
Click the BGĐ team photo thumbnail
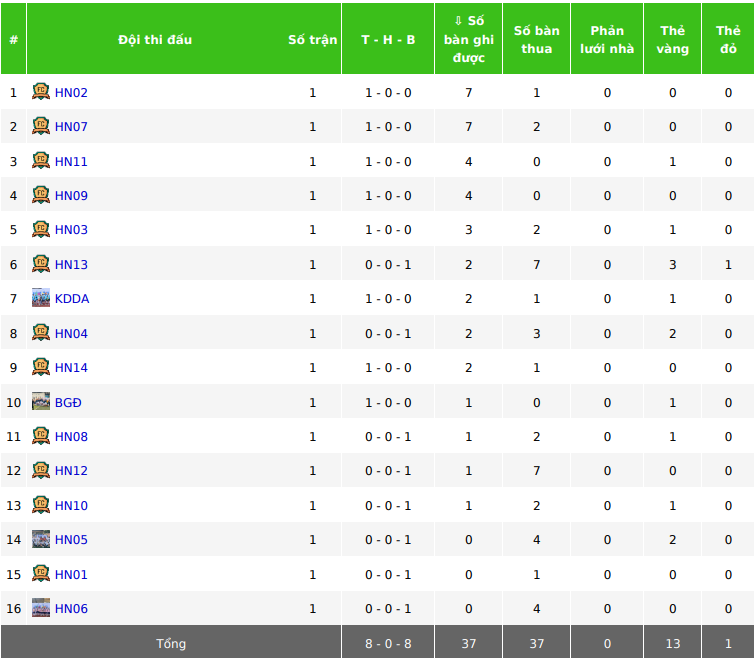coord(41,401)
